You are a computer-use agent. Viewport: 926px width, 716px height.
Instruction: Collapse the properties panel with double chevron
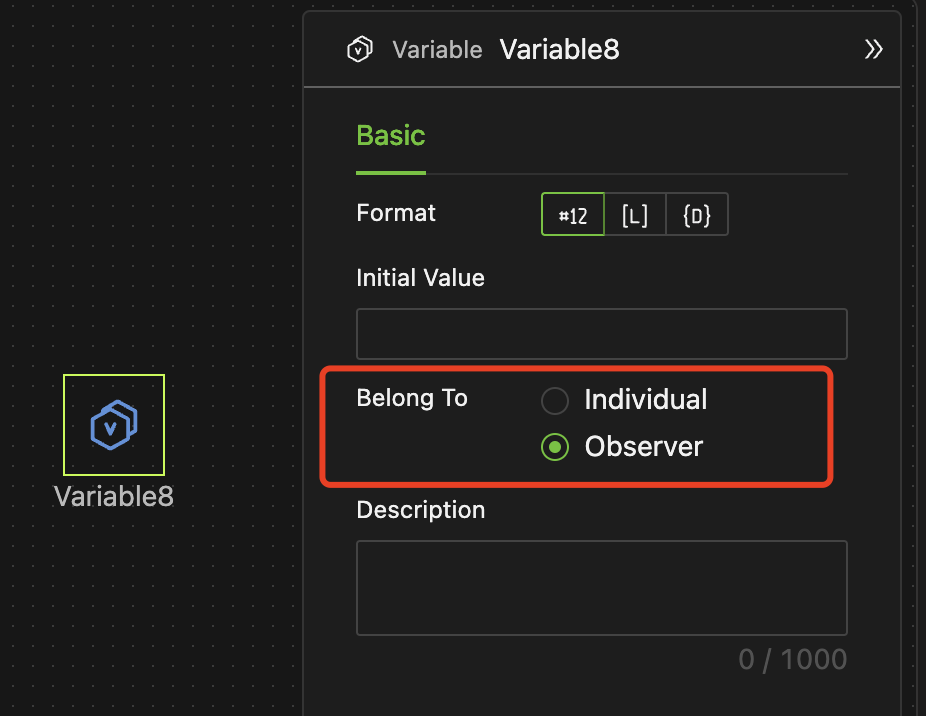[x=874, y=49]
